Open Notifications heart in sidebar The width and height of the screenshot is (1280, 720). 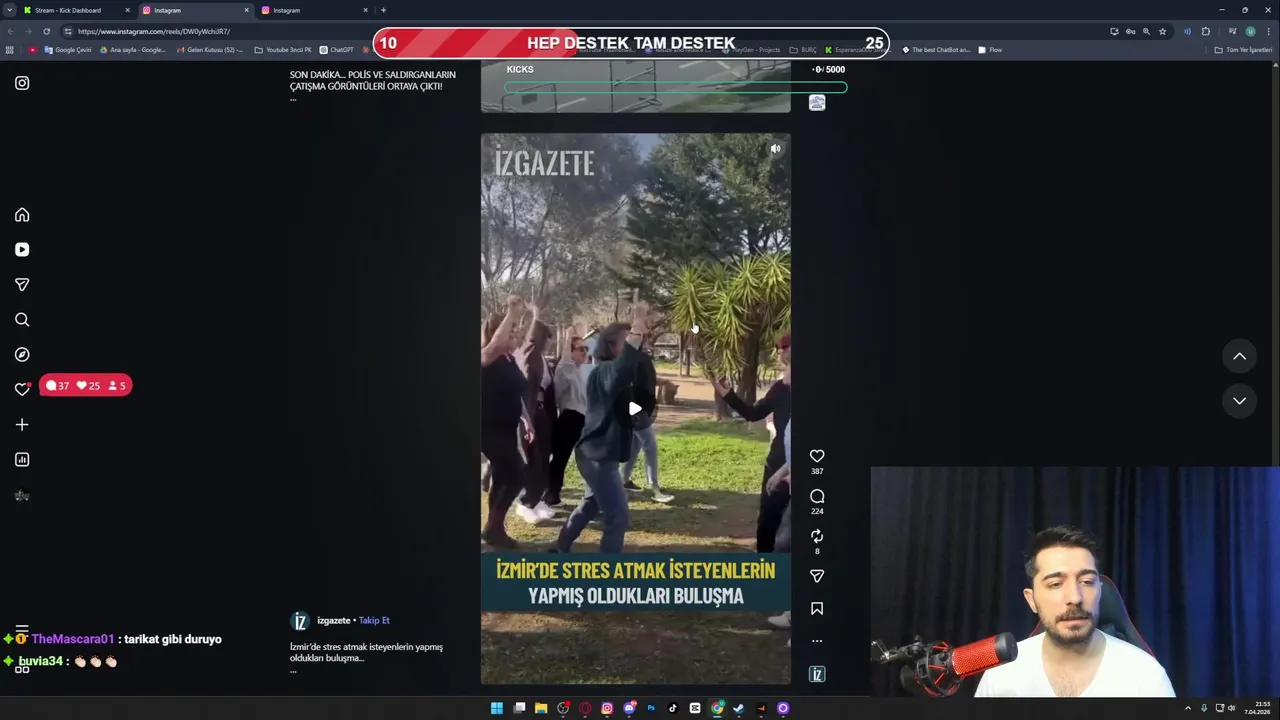point(22,389)
